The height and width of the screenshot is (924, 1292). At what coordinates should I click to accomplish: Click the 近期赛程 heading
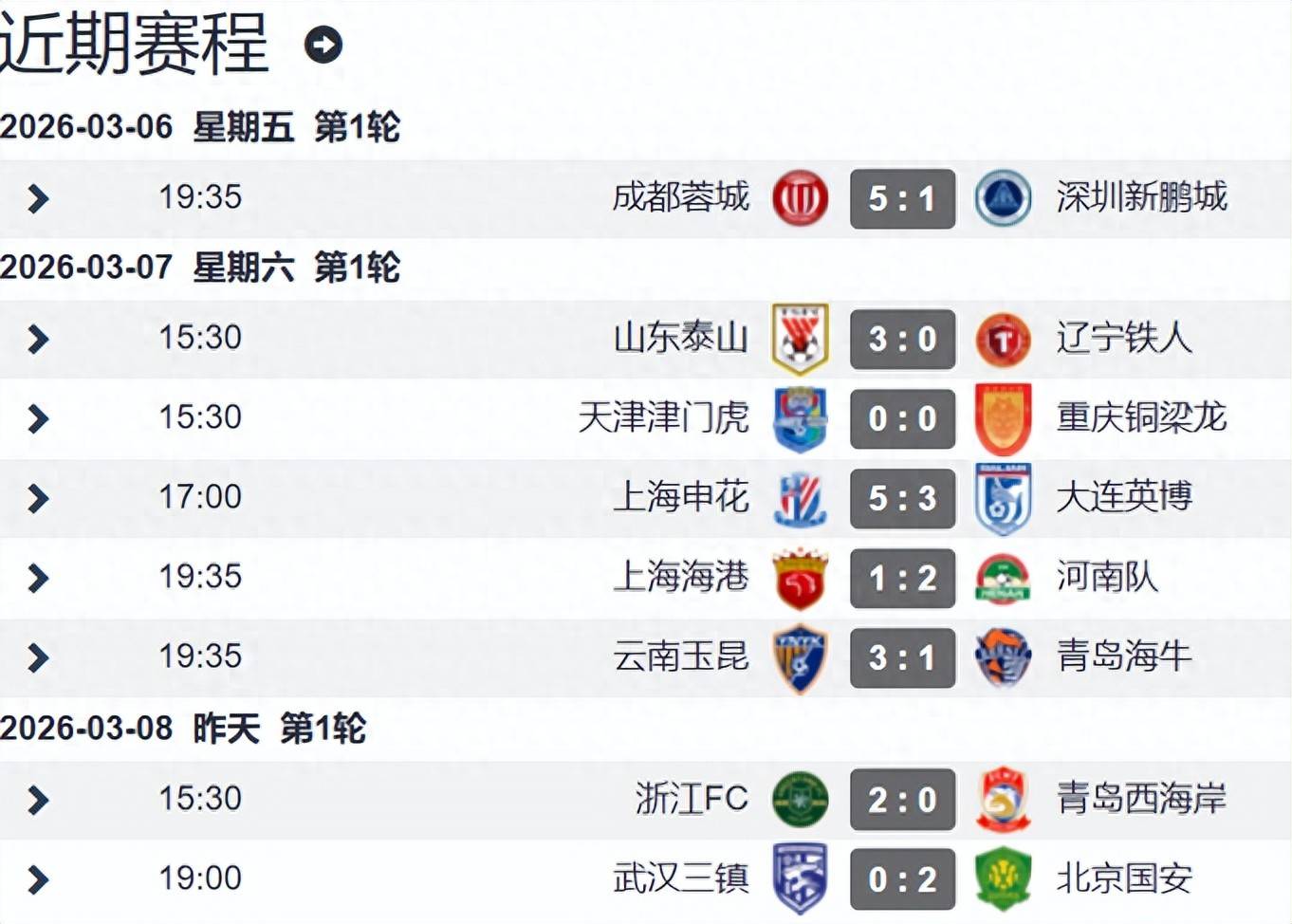[x=134, y=44]
